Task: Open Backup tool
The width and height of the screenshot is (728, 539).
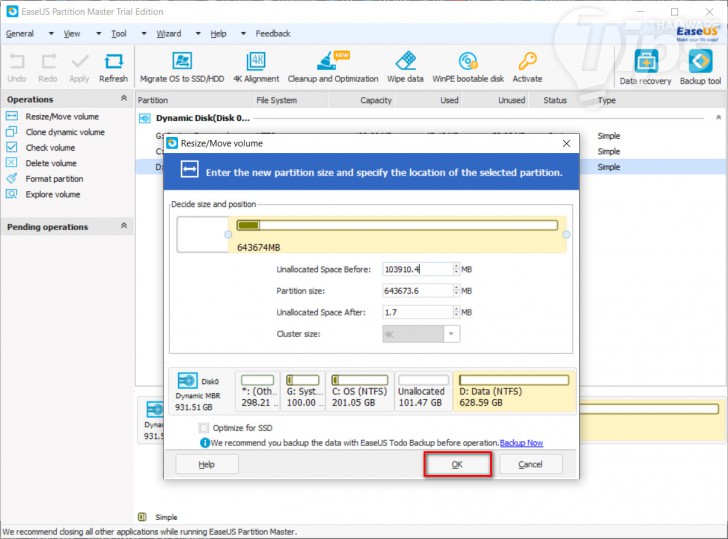Action: 700,68
